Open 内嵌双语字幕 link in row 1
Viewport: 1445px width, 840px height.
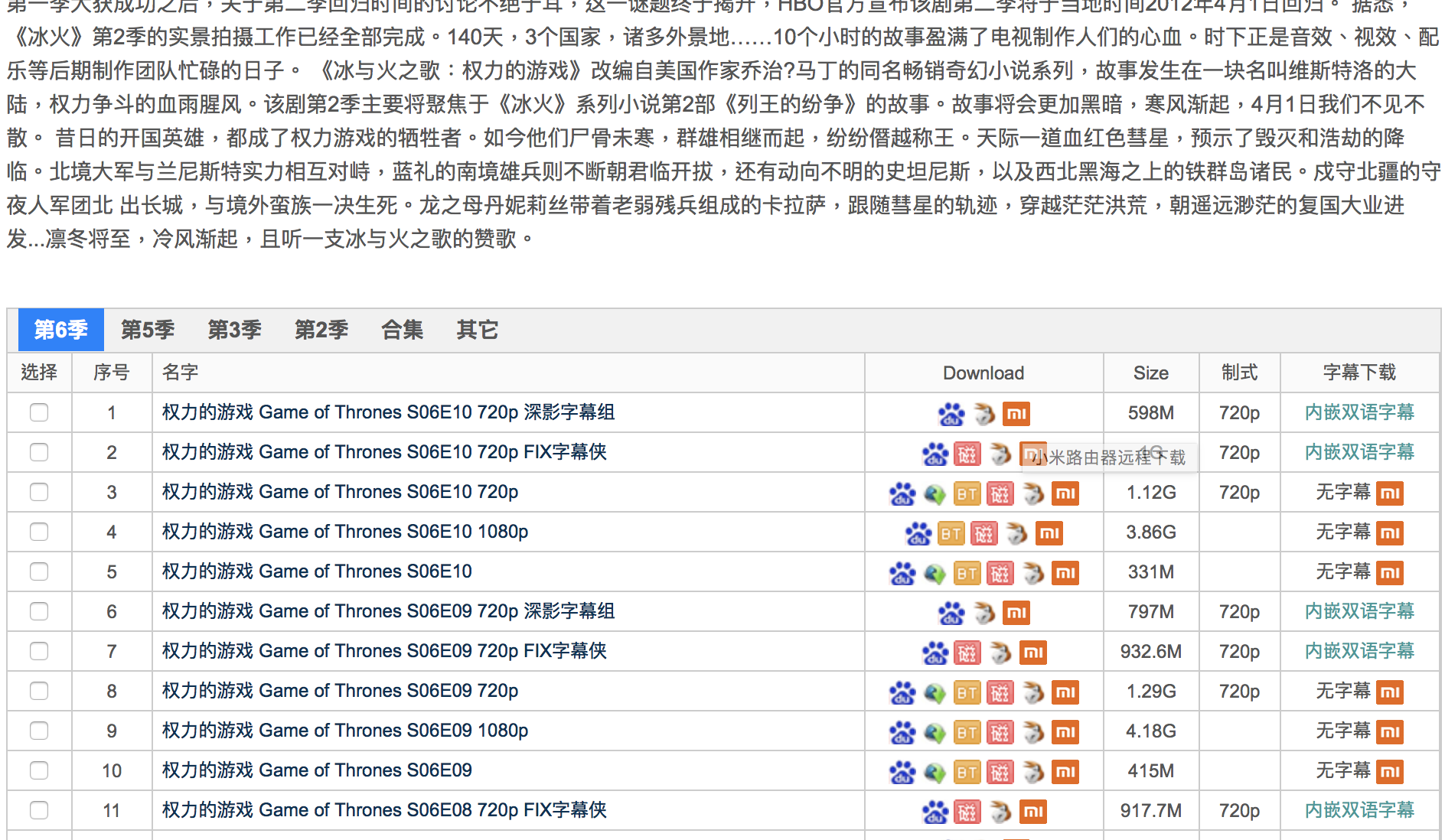[1359, 412]
